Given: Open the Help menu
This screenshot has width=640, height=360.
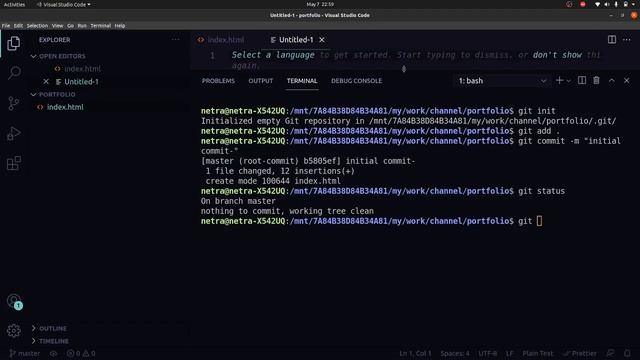Looking at the screenshot, I should click(x=120, y=25).
